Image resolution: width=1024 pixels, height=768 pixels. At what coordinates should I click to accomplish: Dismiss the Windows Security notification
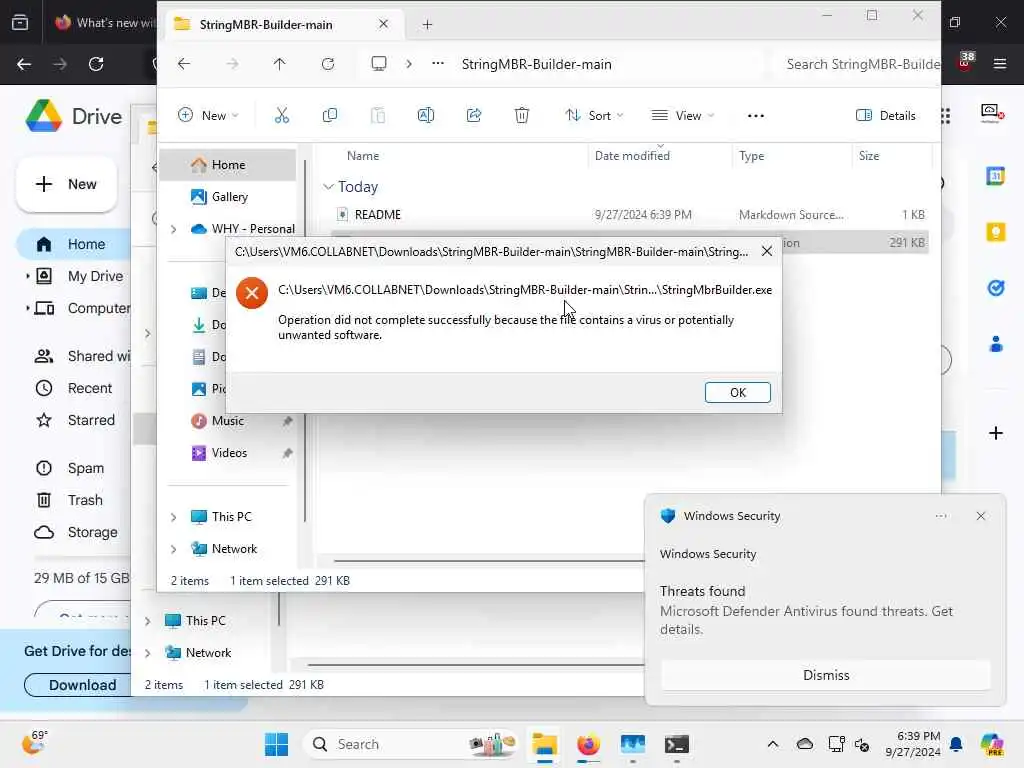point(825,675)
